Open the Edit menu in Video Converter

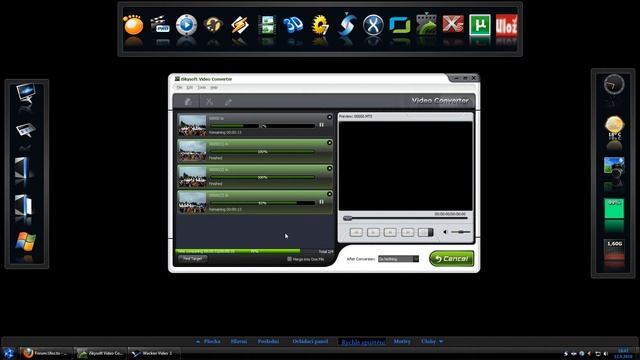[190, 88]
